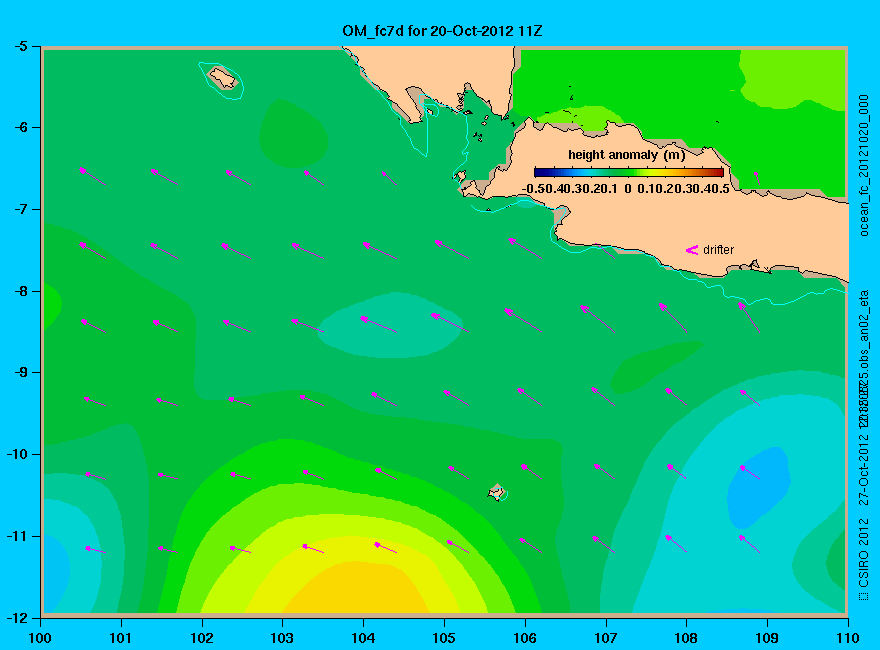This screenshot has width=880, height=650.
Task: Click the x-axis label 103
Action: click(282, 638)
